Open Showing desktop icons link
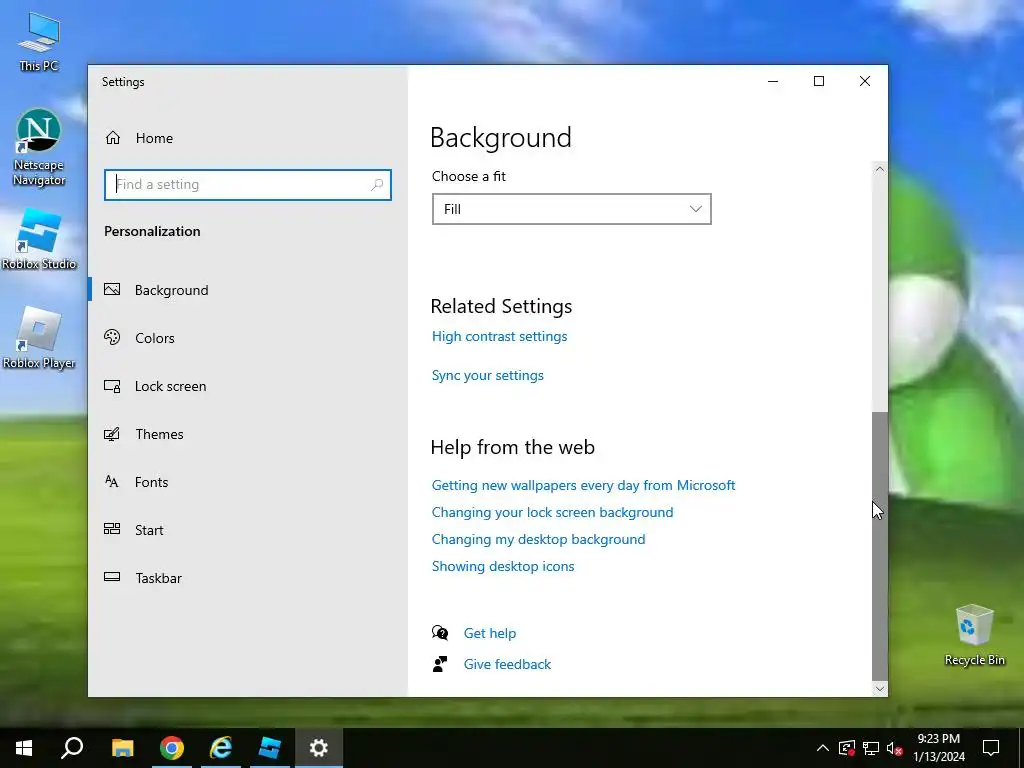 (503, 566)
